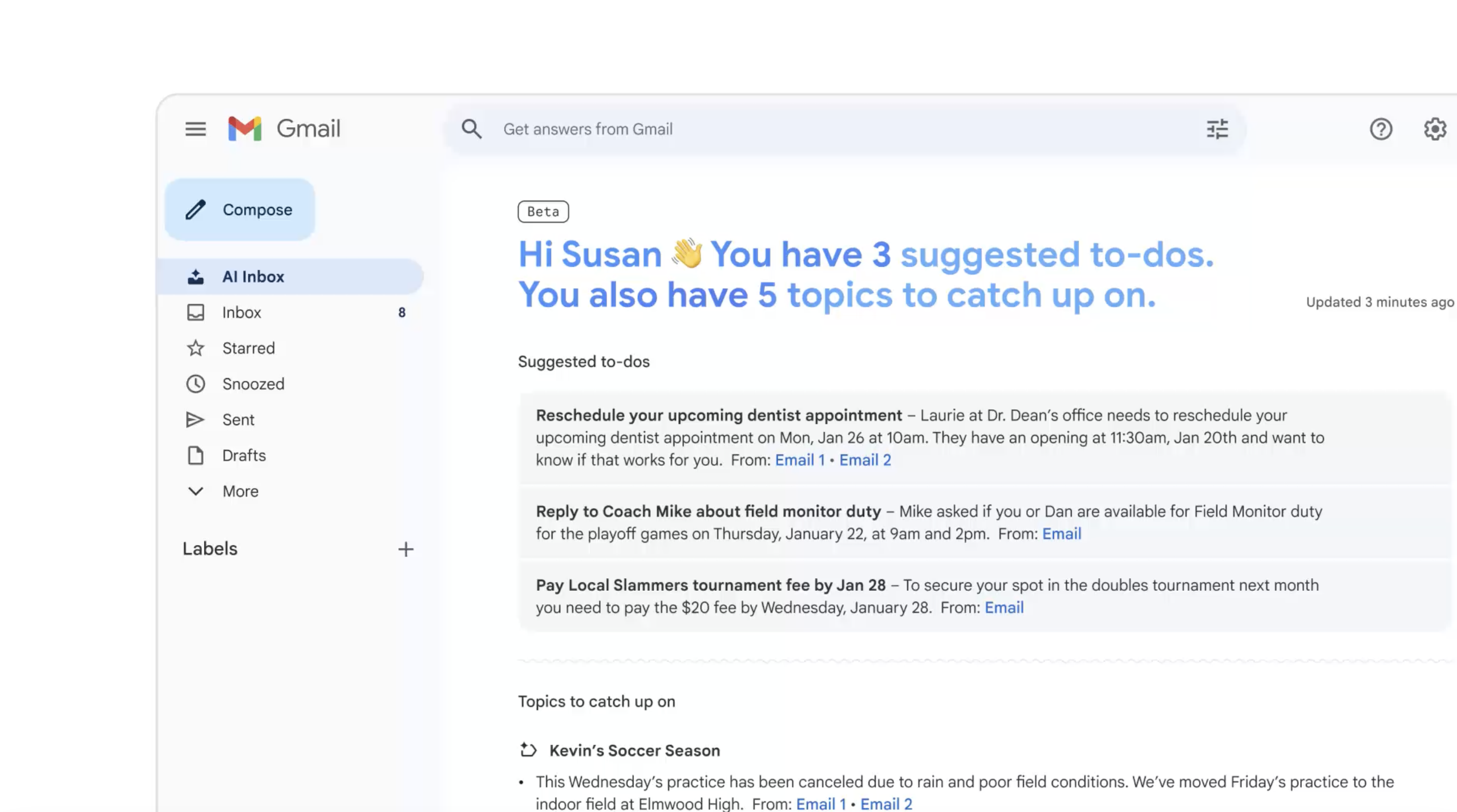1457x812 pixels.
Task: Open the Drafts folder
Action: (244, 456)
